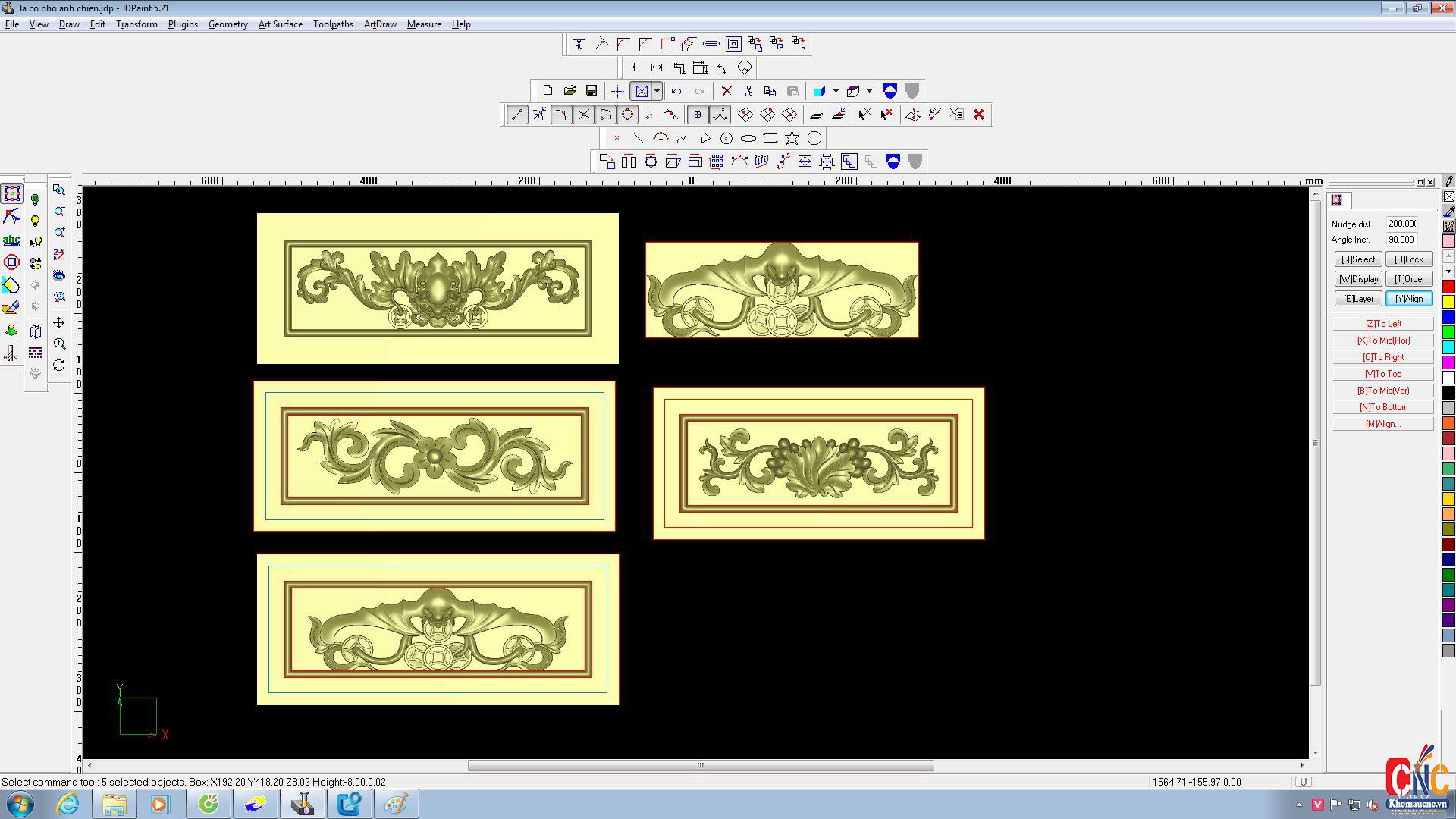This screenshot has width=1456, height=819.
Task: Open the Art Surface menu
Action: [280, 24]
